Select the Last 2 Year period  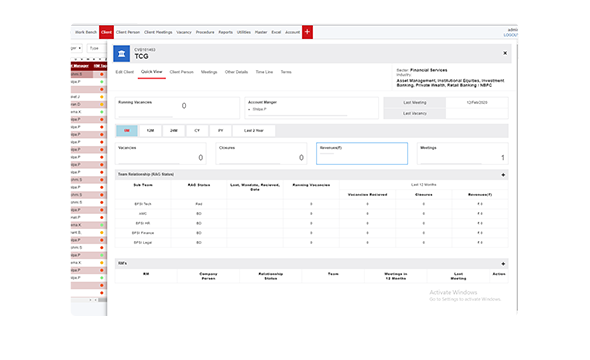coord(254,131)
